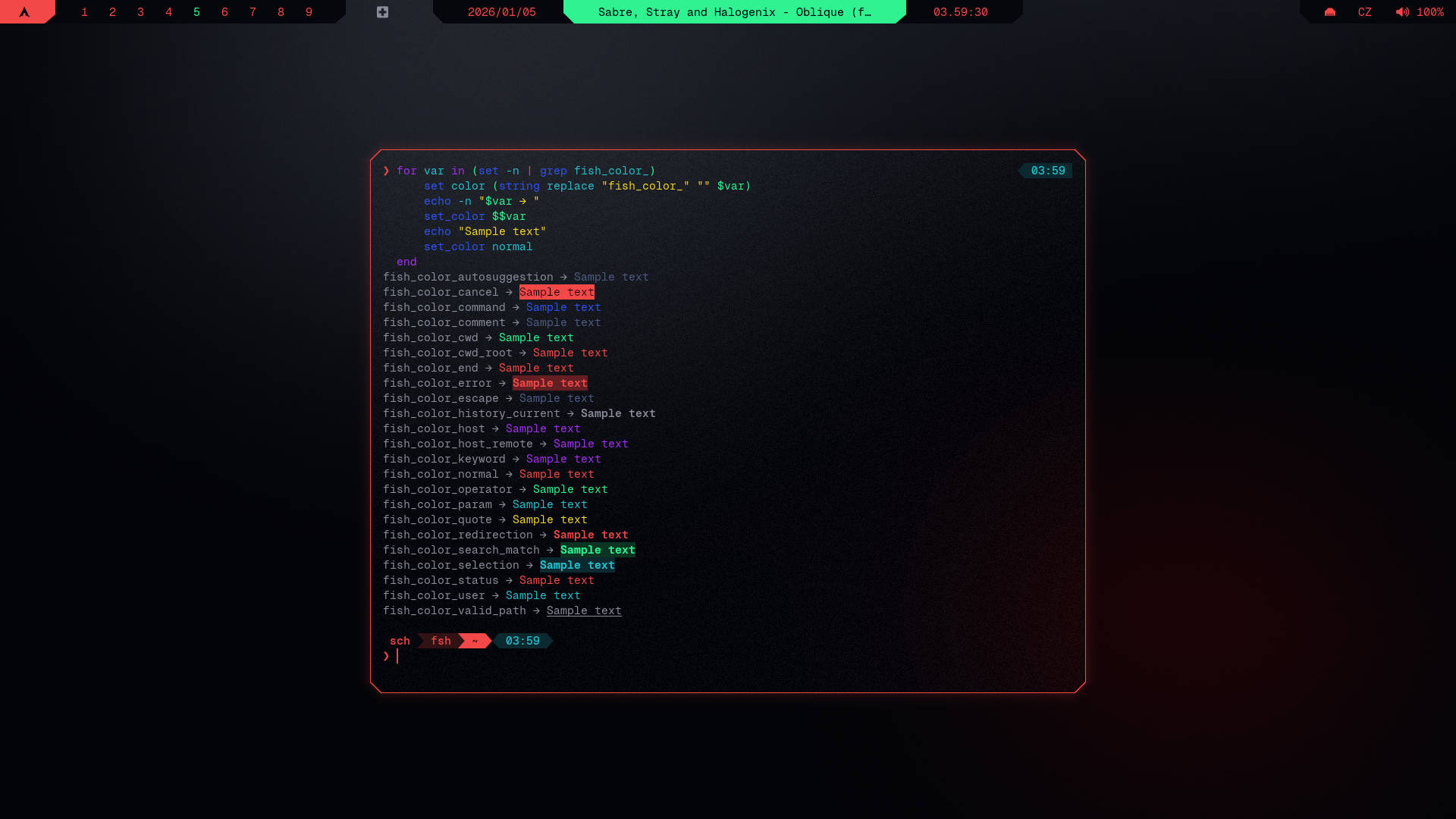Switch to workspace 9
Screen dimensions: 1456x819
[x=309, y=12]
